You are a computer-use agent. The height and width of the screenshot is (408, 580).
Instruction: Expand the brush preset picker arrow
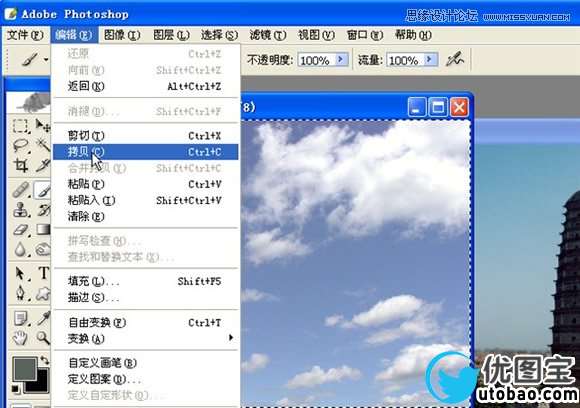46,59
